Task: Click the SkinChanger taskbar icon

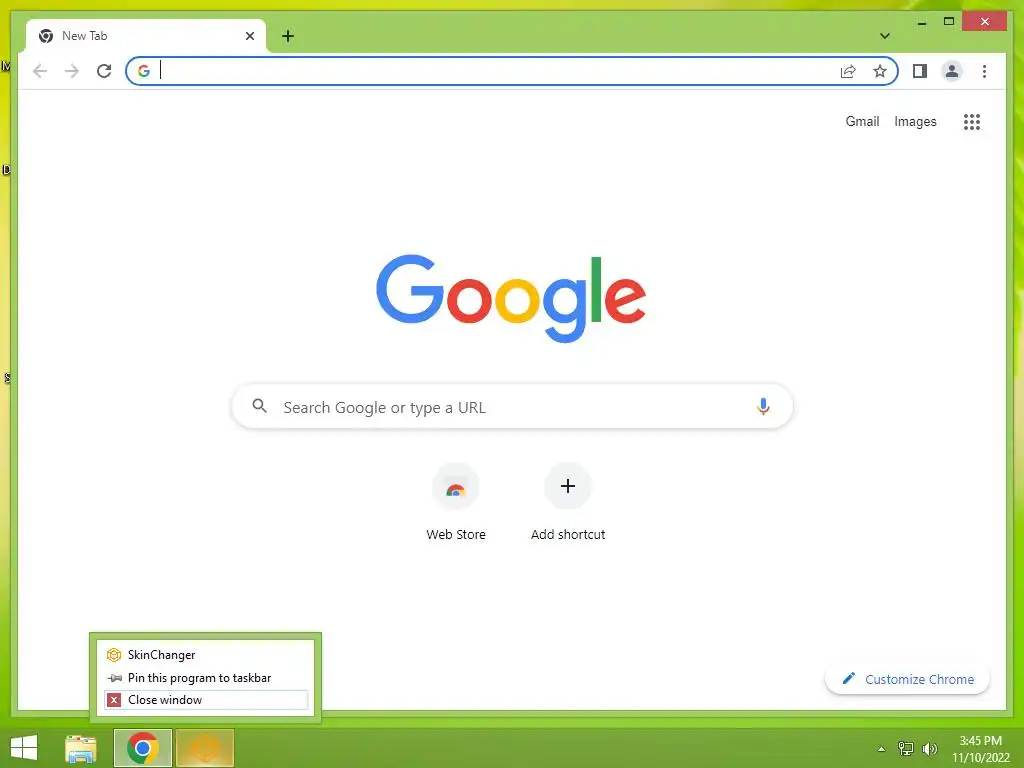Action: pyautogui.click(x=205, y=748)
